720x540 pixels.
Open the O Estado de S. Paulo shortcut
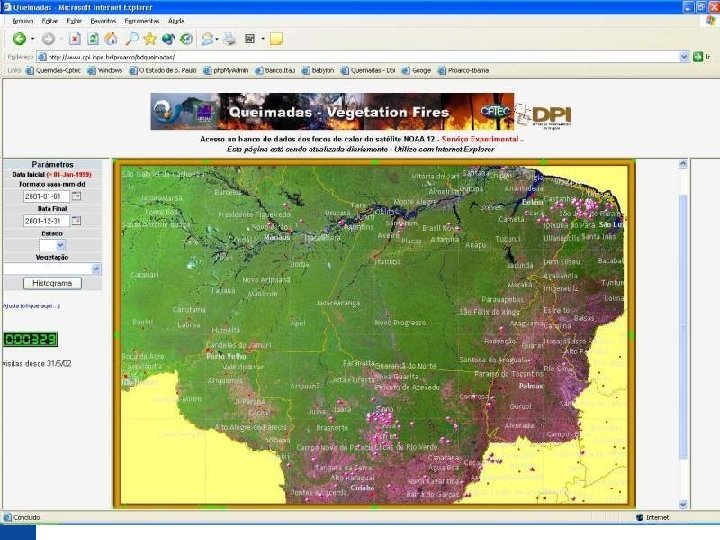pos(163,71)
